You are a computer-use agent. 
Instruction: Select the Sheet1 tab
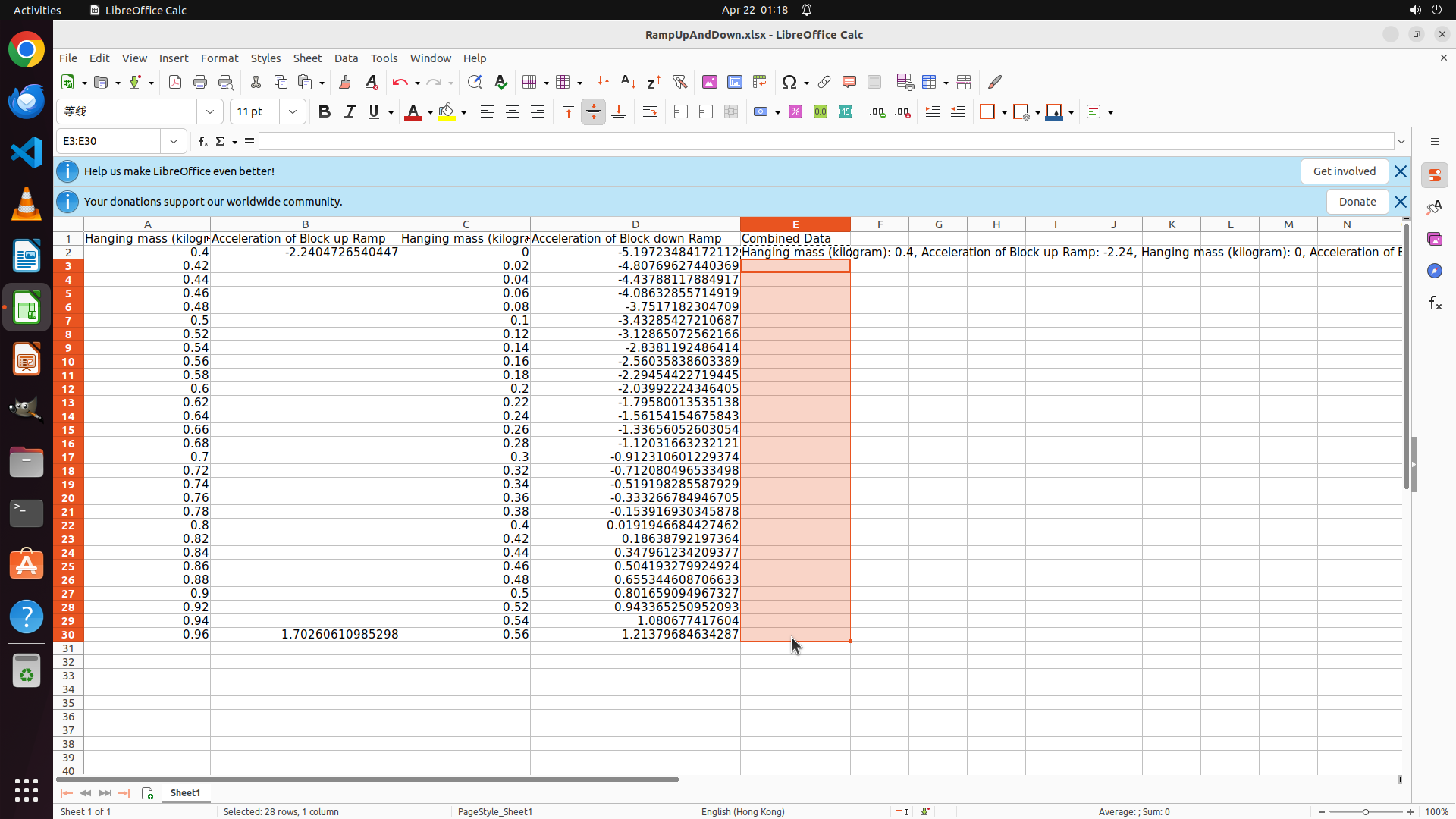185,792
